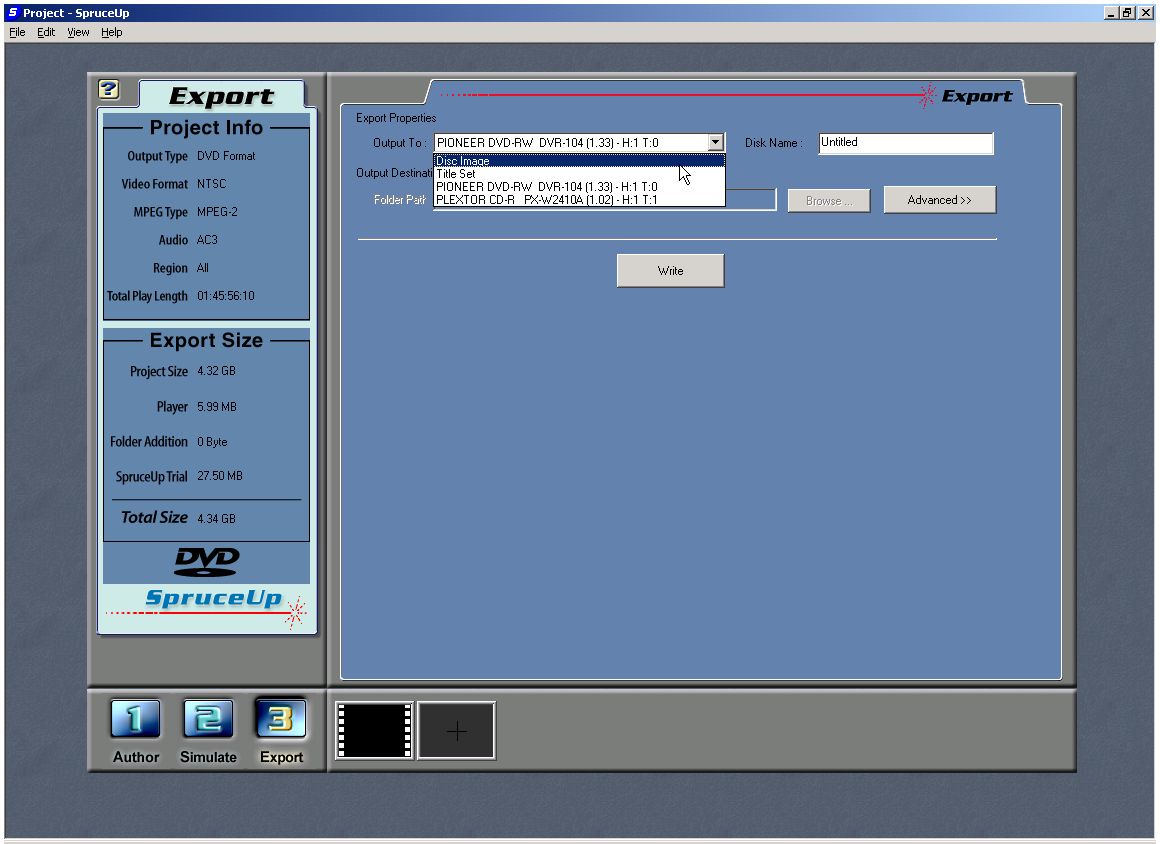Click the DVD logo in the side panel

[x=206, y=561]
